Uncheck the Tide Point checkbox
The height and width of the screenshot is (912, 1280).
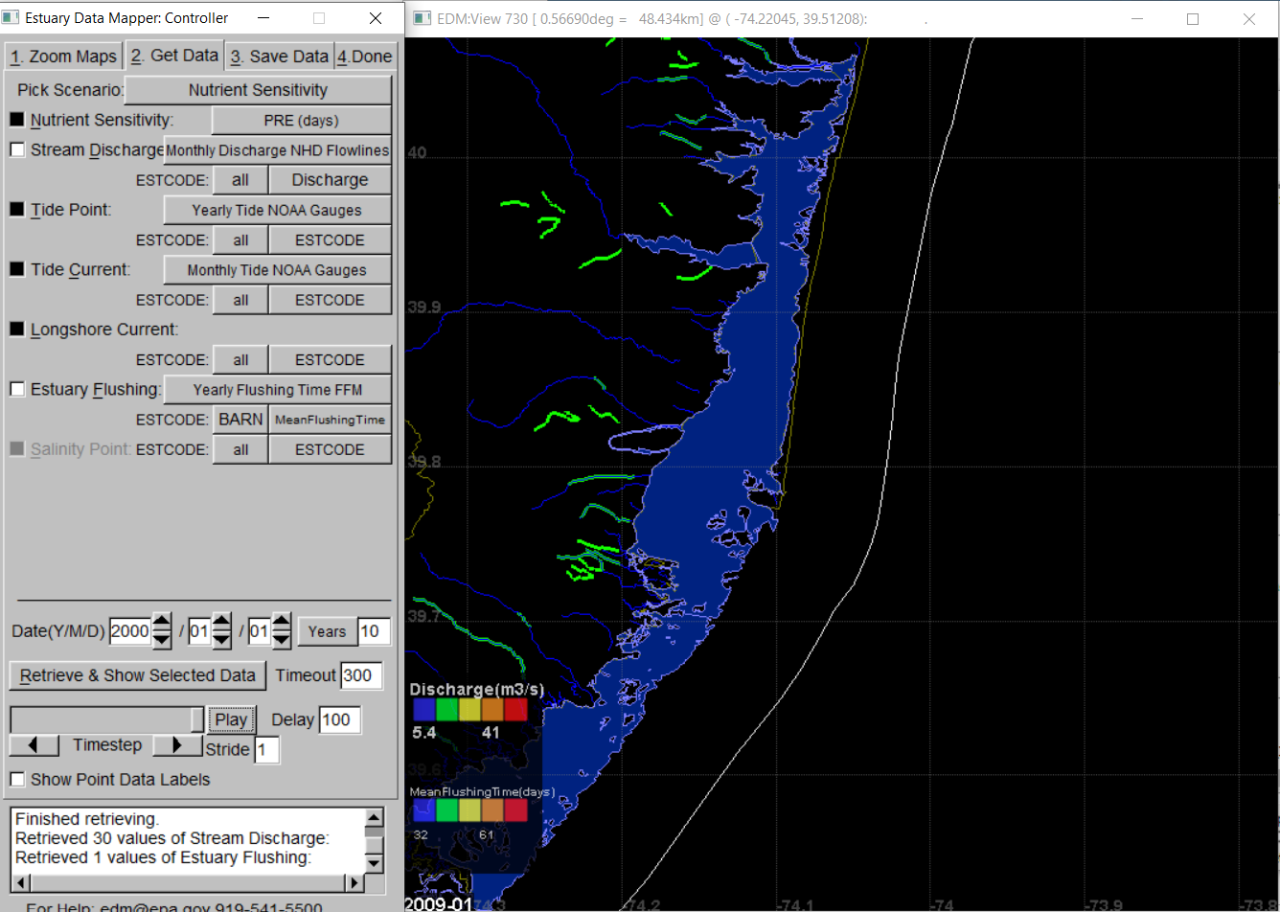click(17, 209)
